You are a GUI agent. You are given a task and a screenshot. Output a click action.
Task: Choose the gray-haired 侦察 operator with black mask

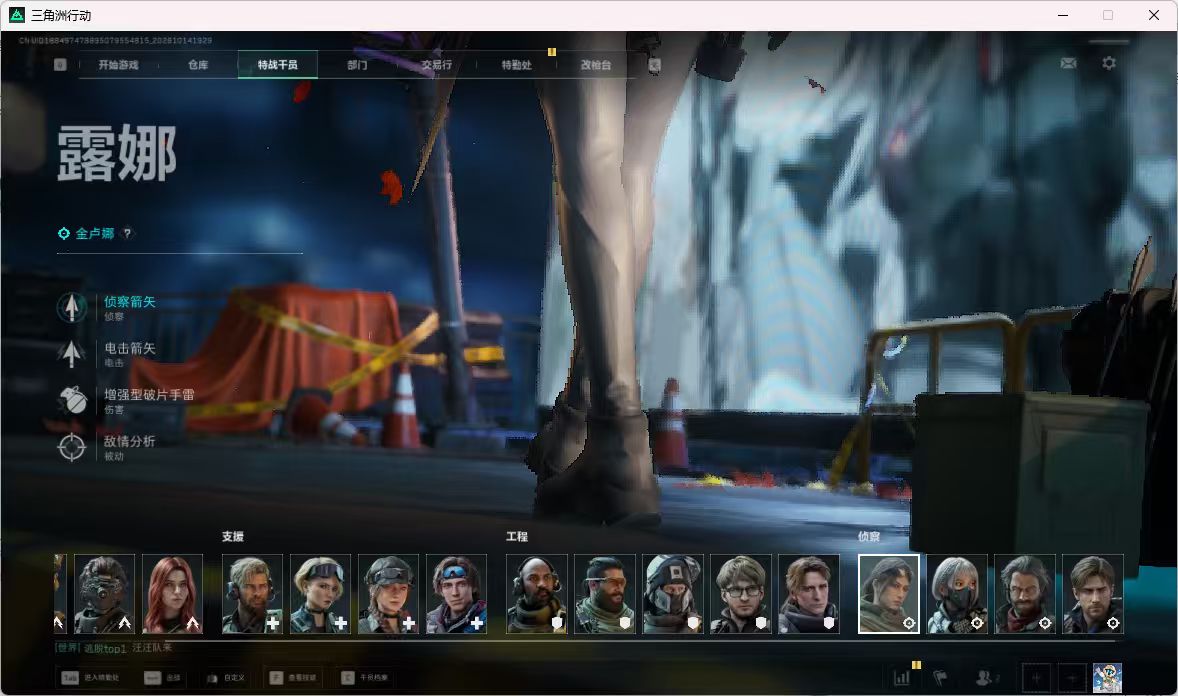[957, 594]
